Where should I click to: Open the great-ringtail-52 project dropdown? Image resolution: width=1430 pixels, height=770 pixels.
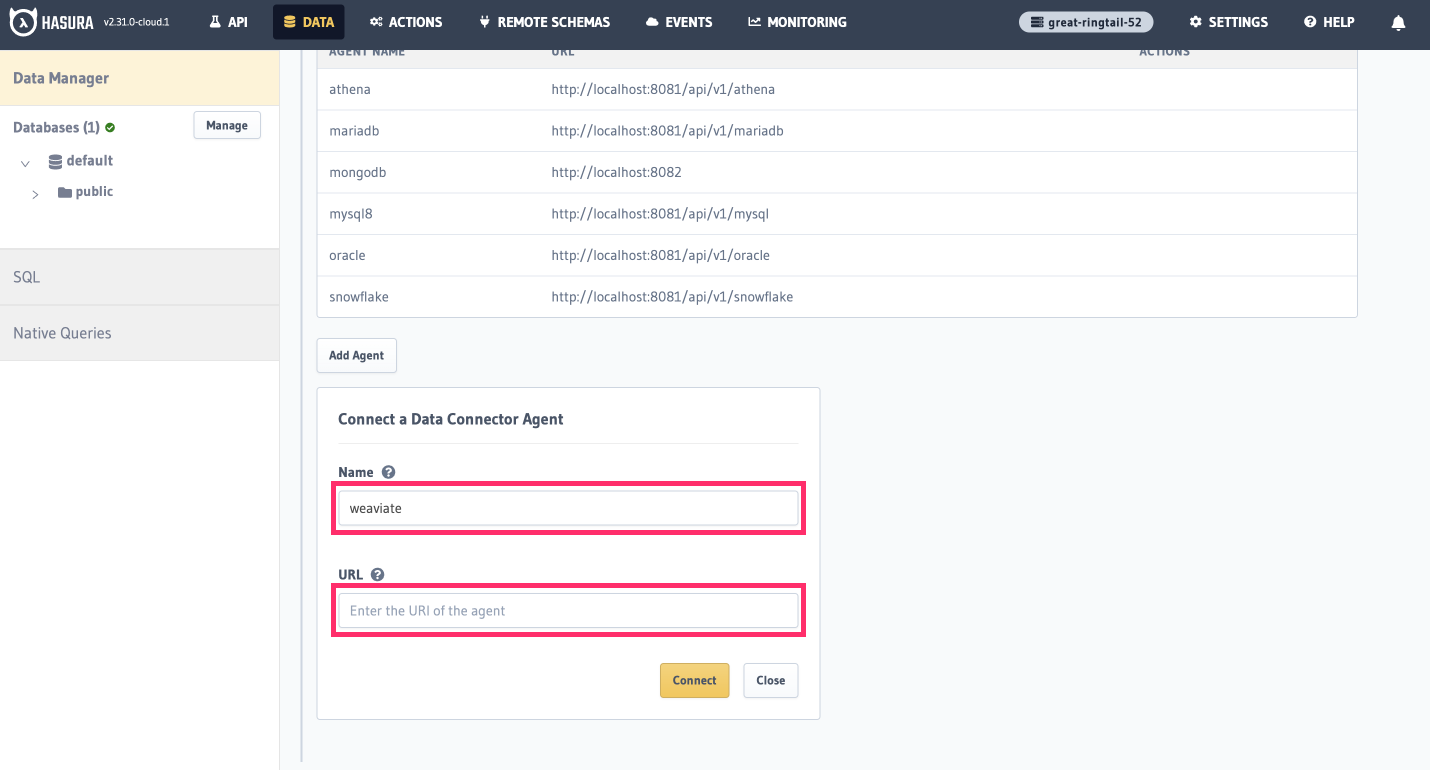pyautogui.click(x=1086, y=21)
